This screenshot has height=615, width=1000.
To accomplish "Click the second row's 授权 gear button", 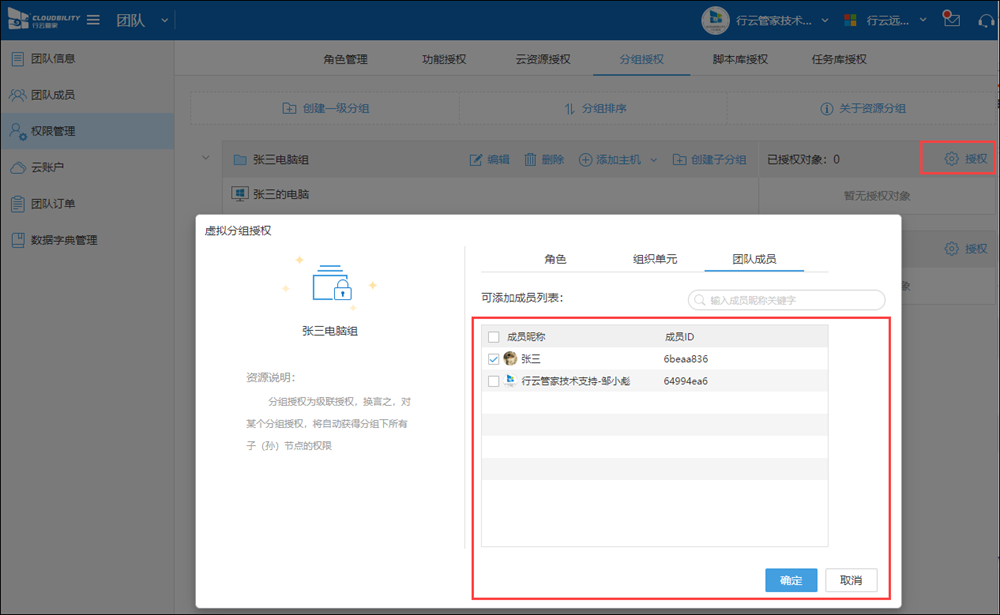I will click(966, 249).
